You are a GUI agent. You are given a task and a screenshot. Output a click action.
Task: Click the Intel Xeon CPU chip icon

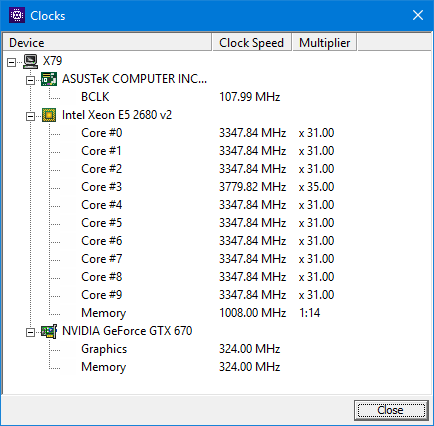49,115
